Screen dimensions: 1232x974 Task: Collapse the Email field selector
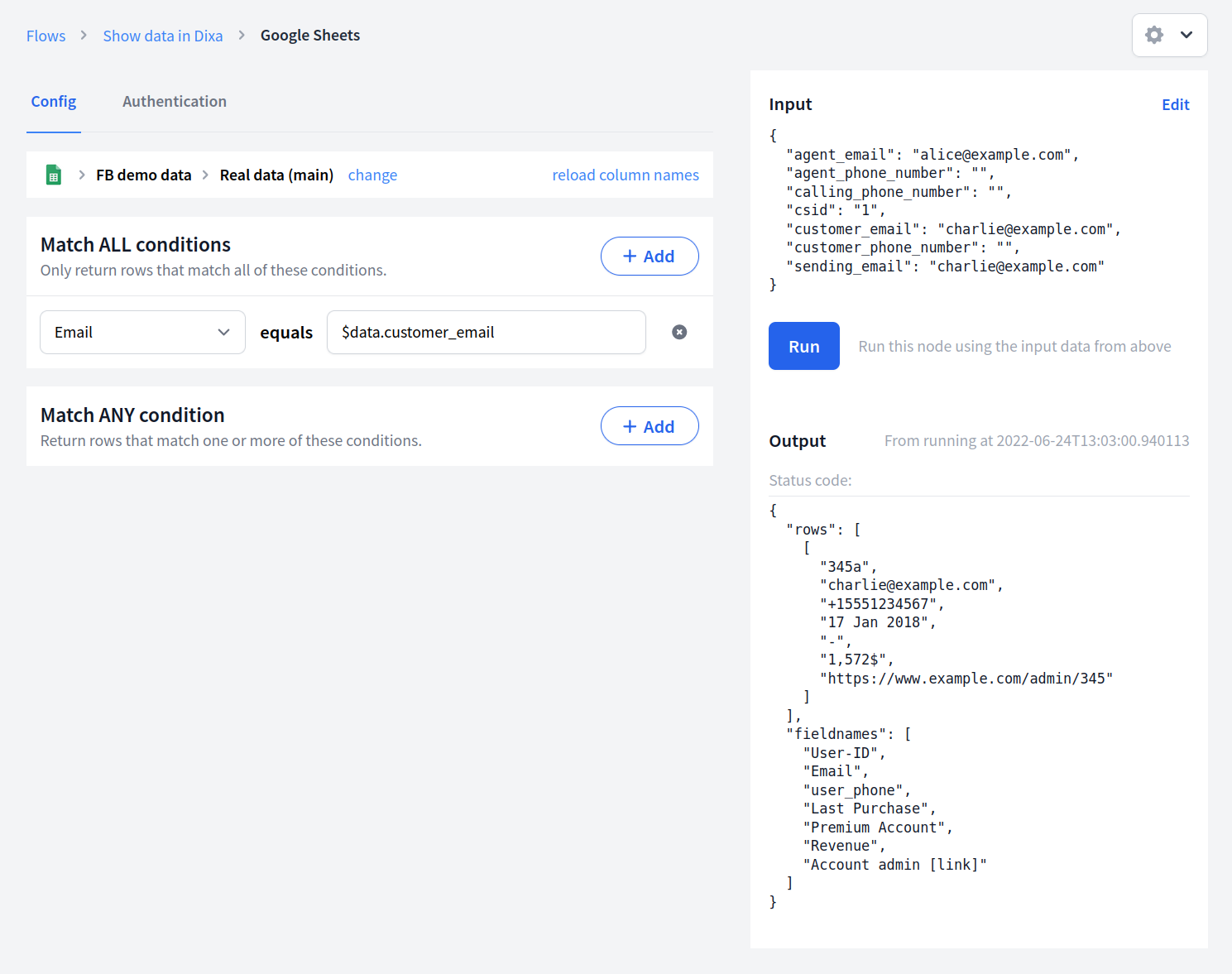(x=223, y=332)
